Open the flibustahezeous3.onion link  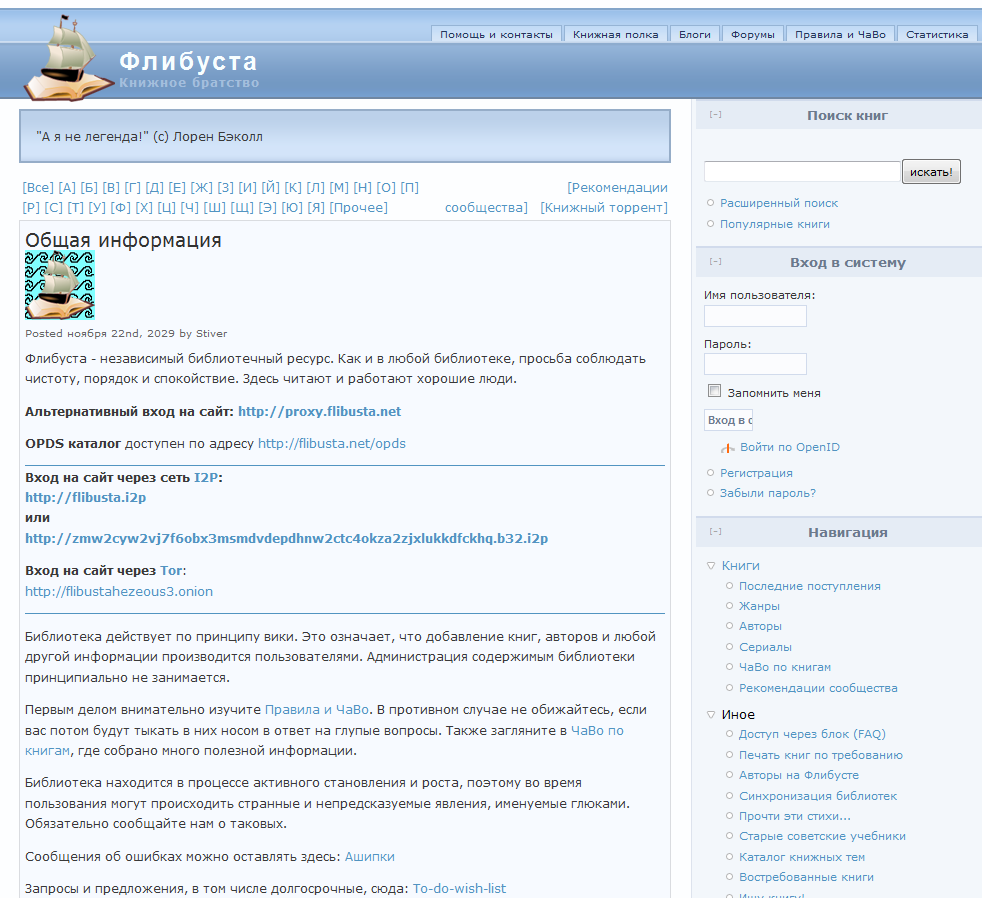[x=119, y=592]
